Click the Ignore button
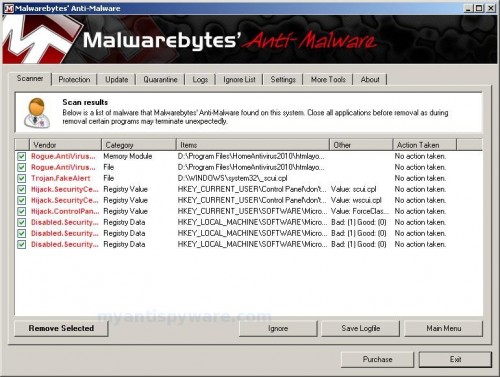 coord(278,329)
